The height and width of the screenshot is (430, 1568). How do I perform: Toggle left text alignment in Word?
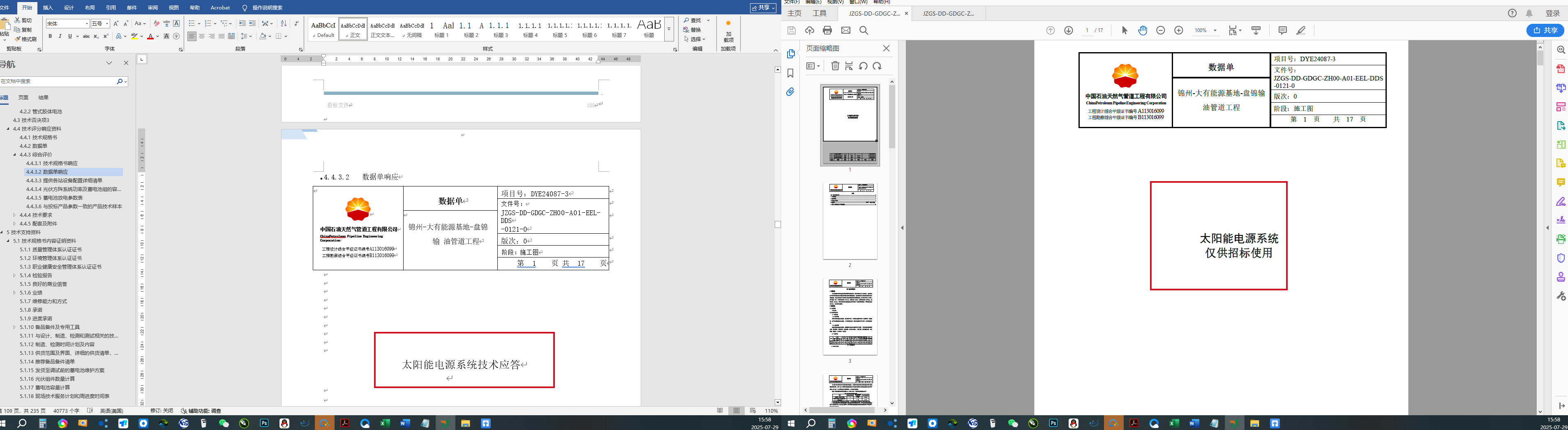(x=192, y=37)
